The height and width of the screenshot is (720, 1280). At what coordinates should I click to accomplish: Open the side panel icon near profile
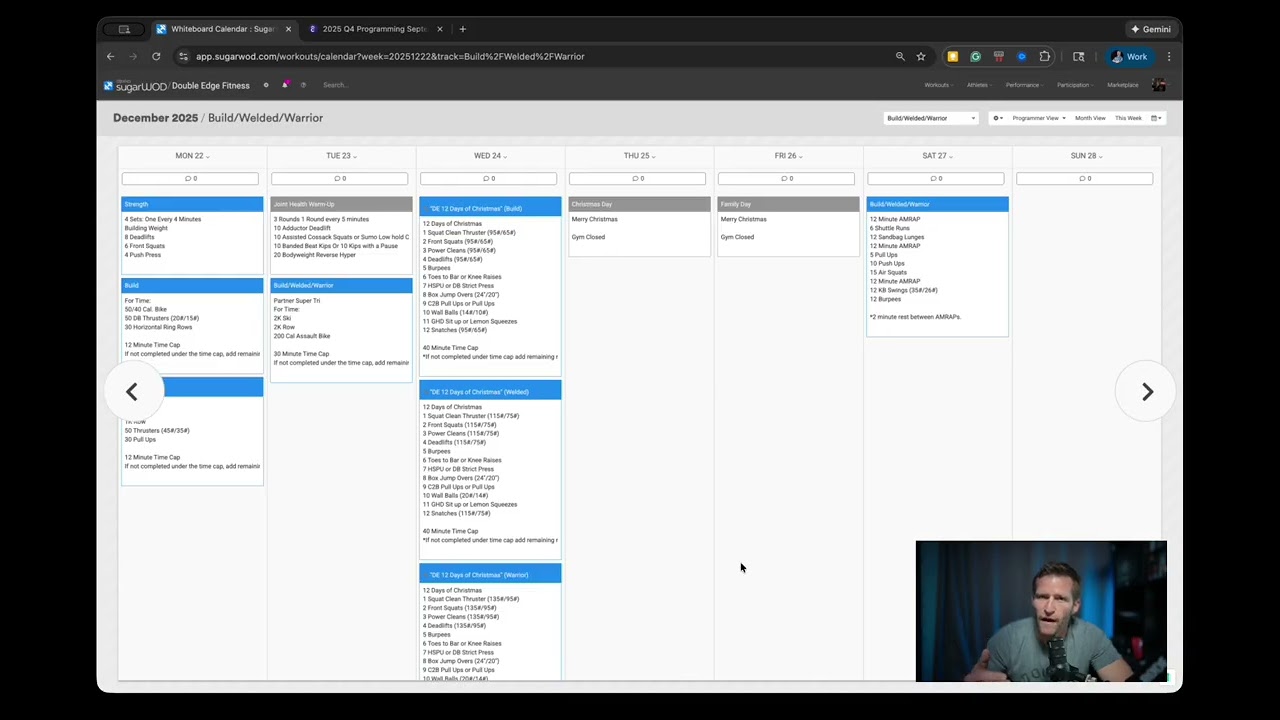pos(1079,56)
